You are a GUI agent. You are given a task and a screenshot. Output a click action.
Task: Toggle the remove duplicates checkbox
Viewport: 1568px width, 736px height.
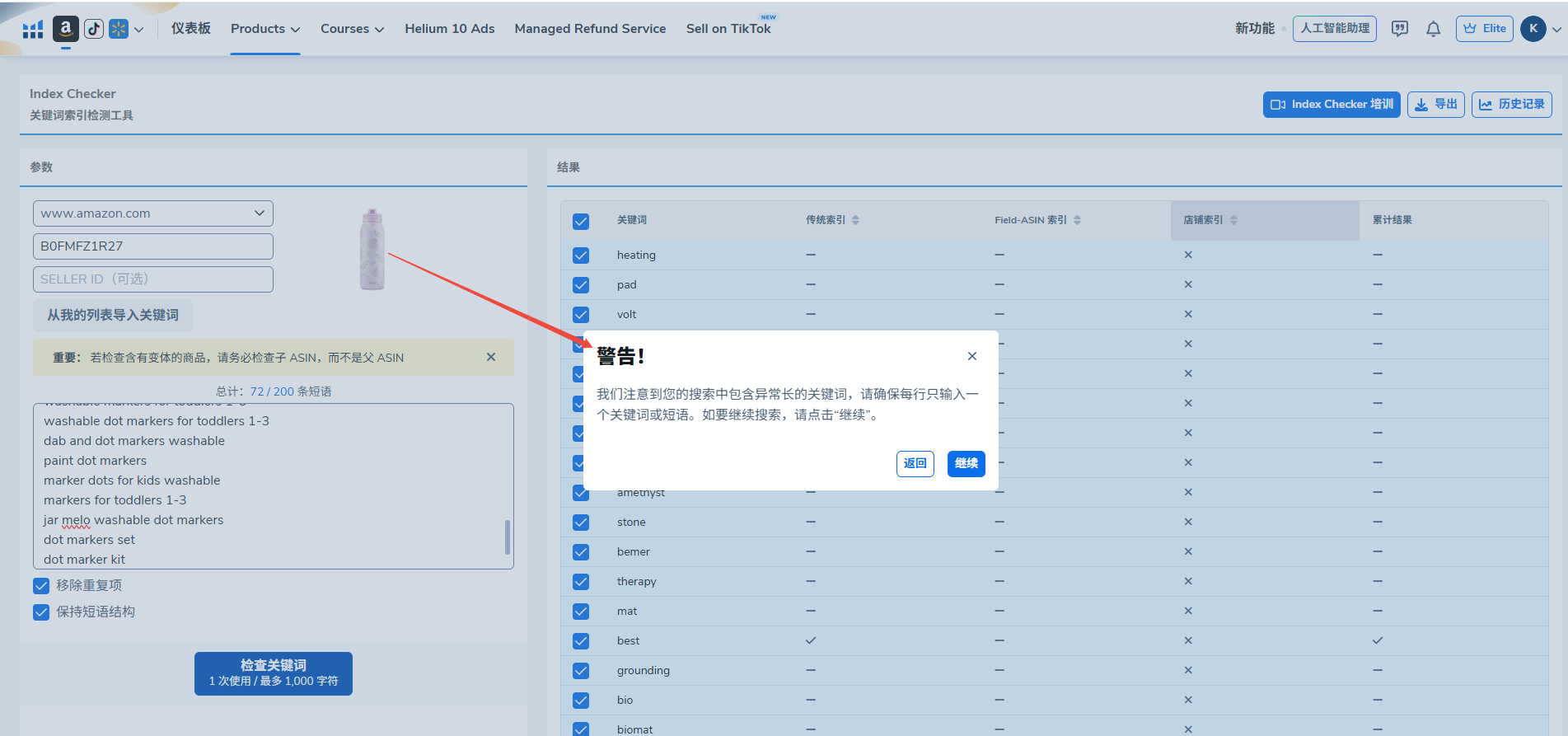[41, 586]
